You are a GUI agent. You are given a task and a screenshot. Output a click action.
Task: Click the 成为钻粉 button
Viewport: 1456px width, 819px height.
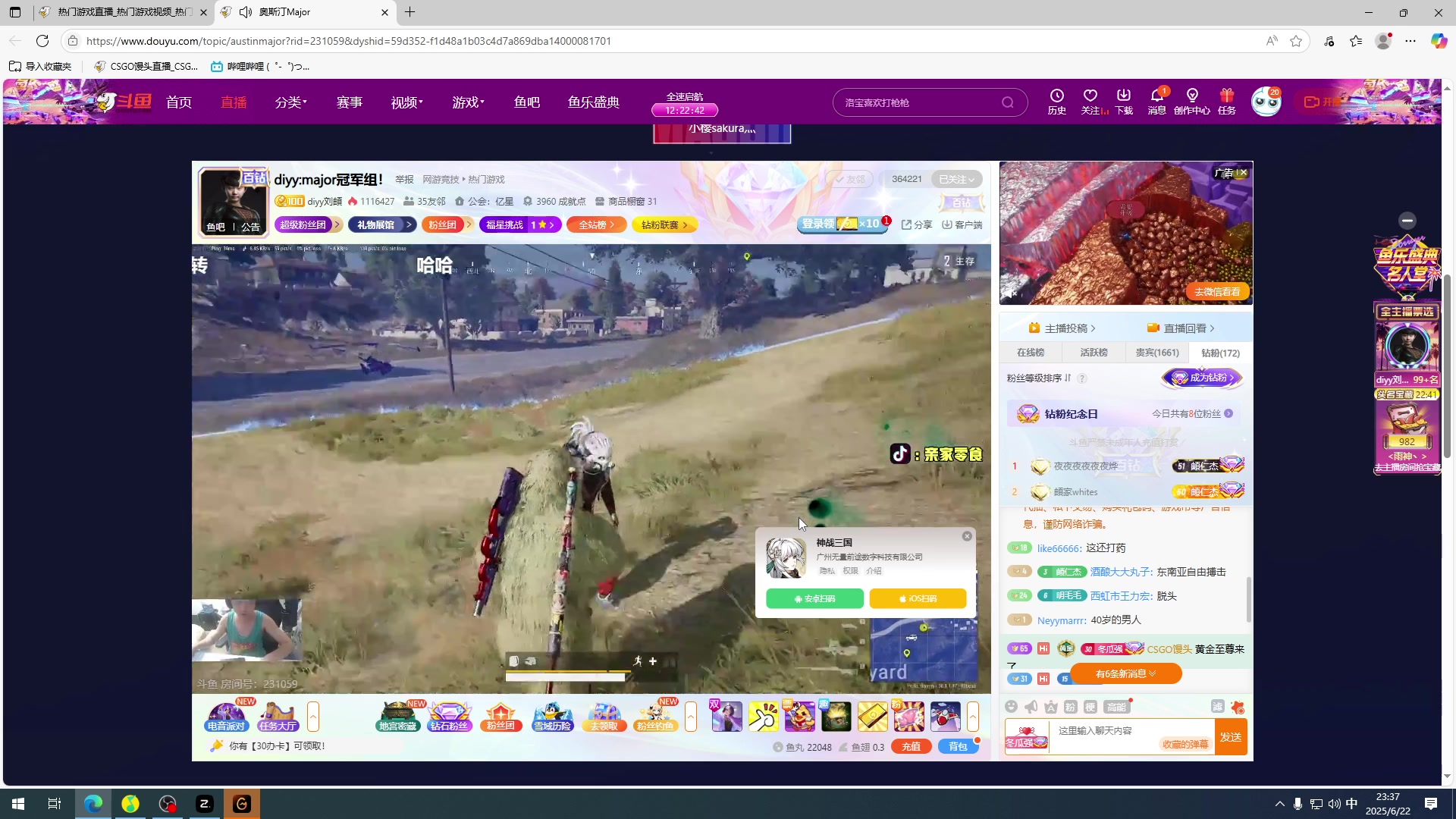(x=1202, y=378)
